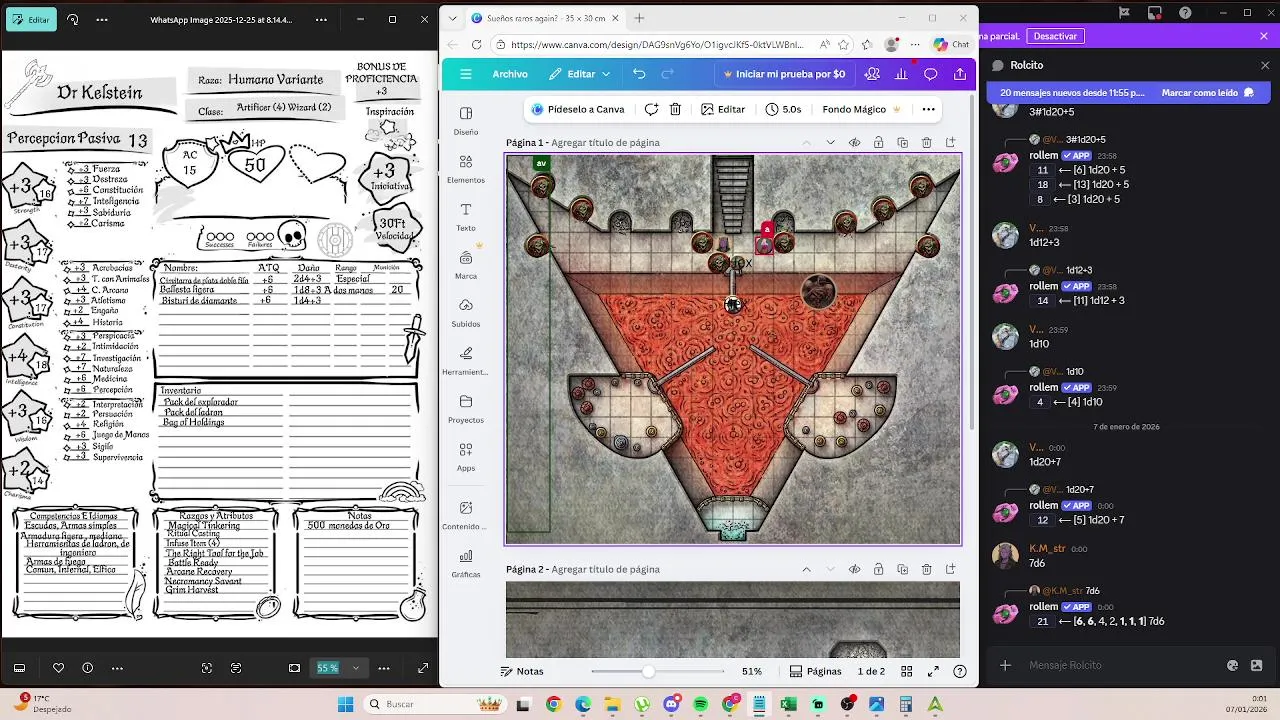The image size is (1280, 720).
Task: Open more options in Canva floating toolbar
Action: click(x=928, y=109)
